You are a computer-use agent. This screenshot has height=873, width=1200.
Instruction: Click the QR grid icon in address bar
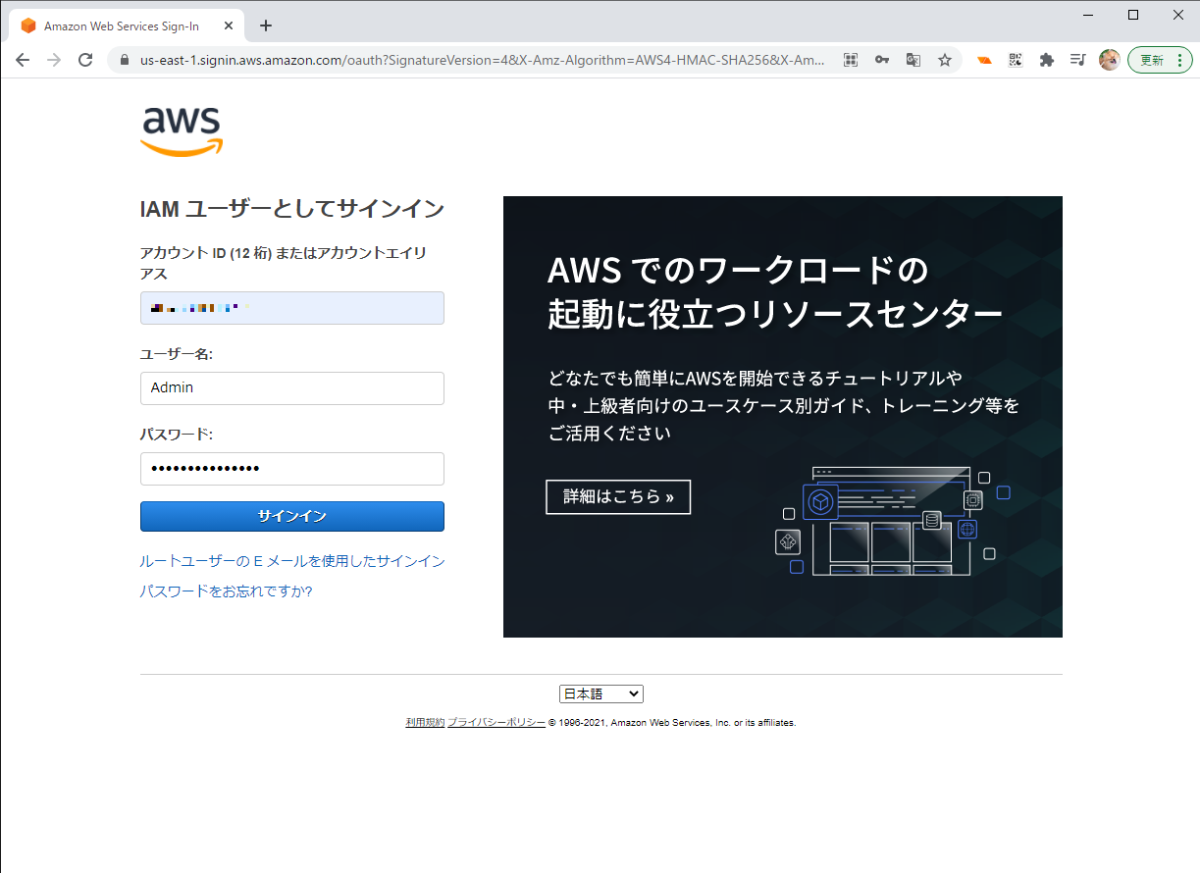851,60
